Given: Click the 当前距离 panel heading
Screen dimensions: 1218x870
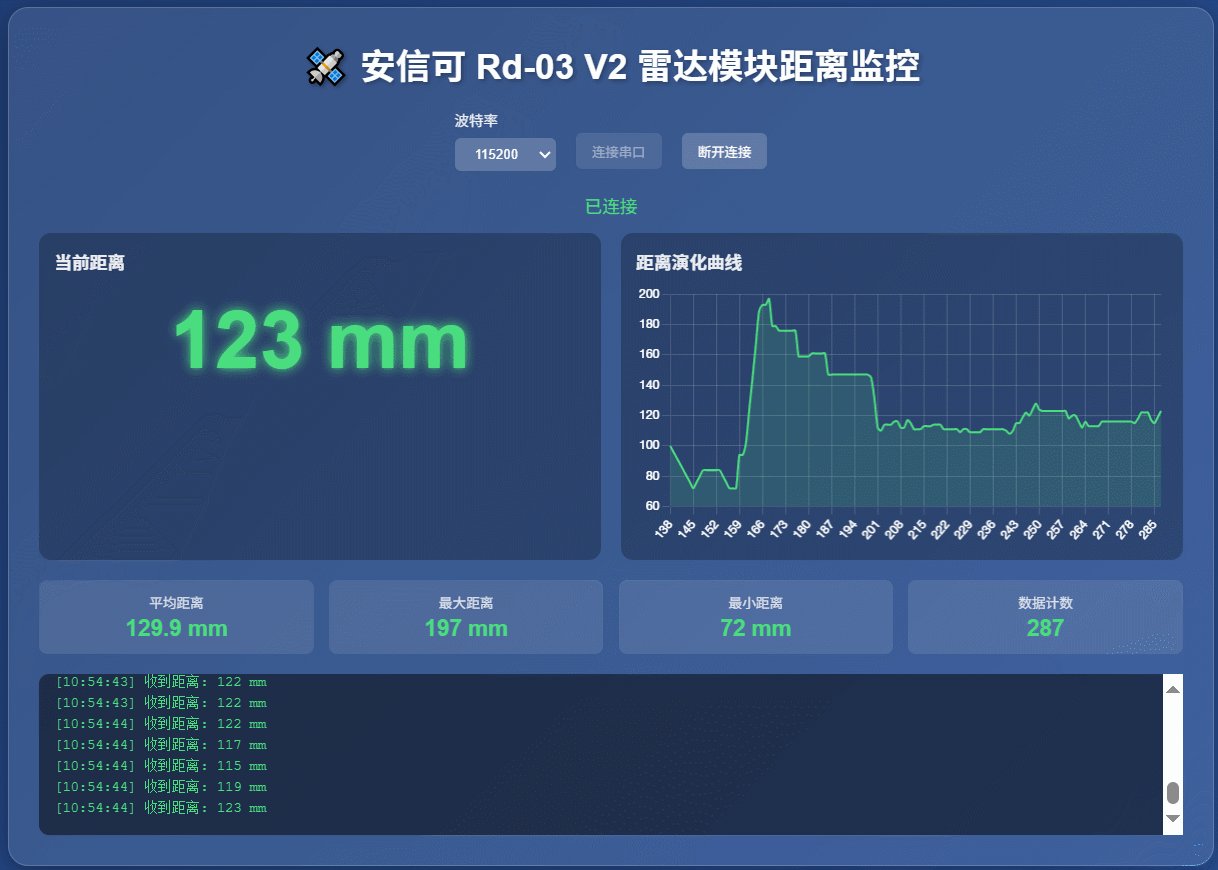Looking at the screenshot, I should [x=90, y=263].
